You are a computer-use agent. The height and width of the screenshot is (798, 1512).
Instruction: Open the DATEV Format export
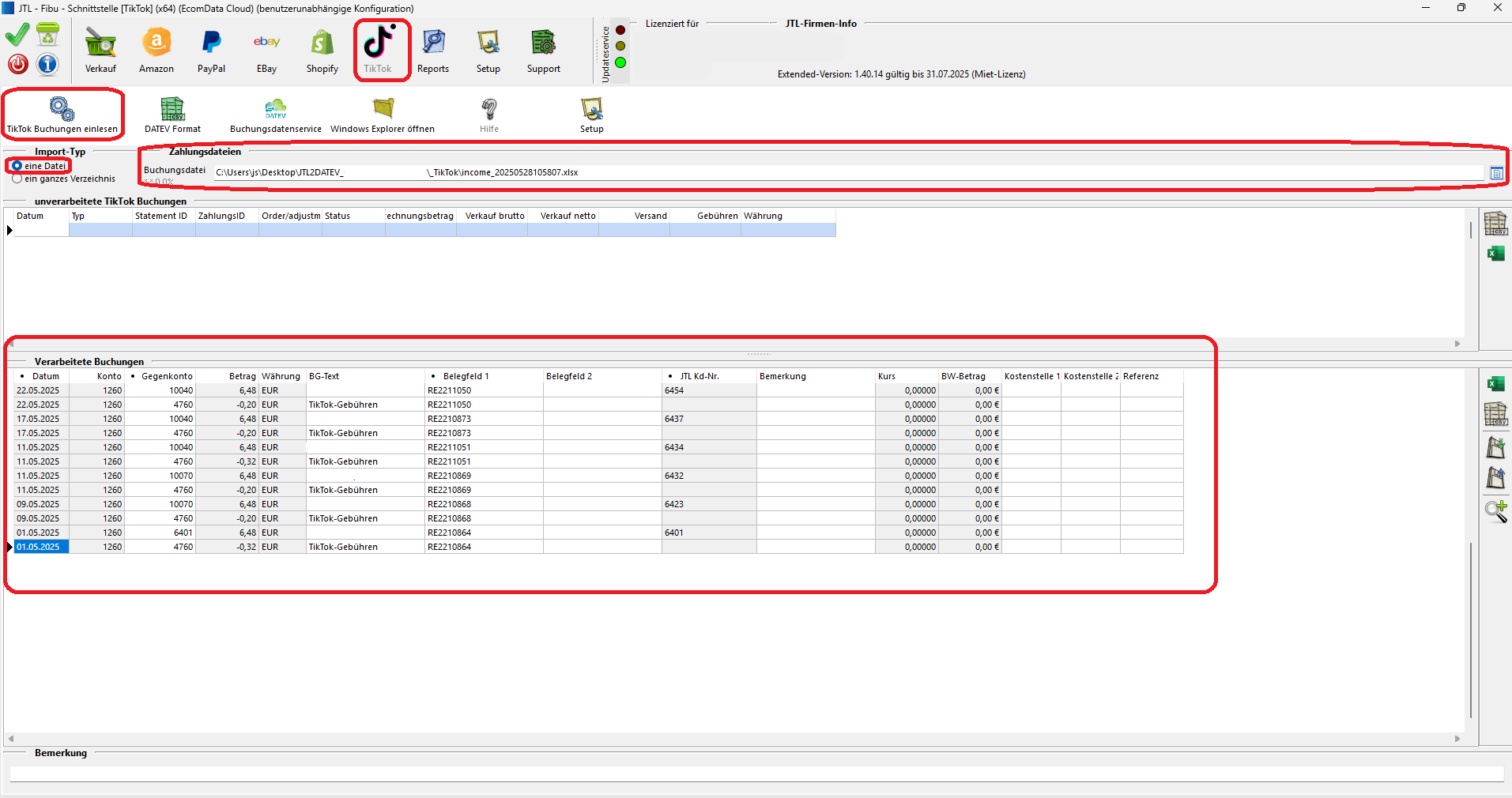click(172, 115)
